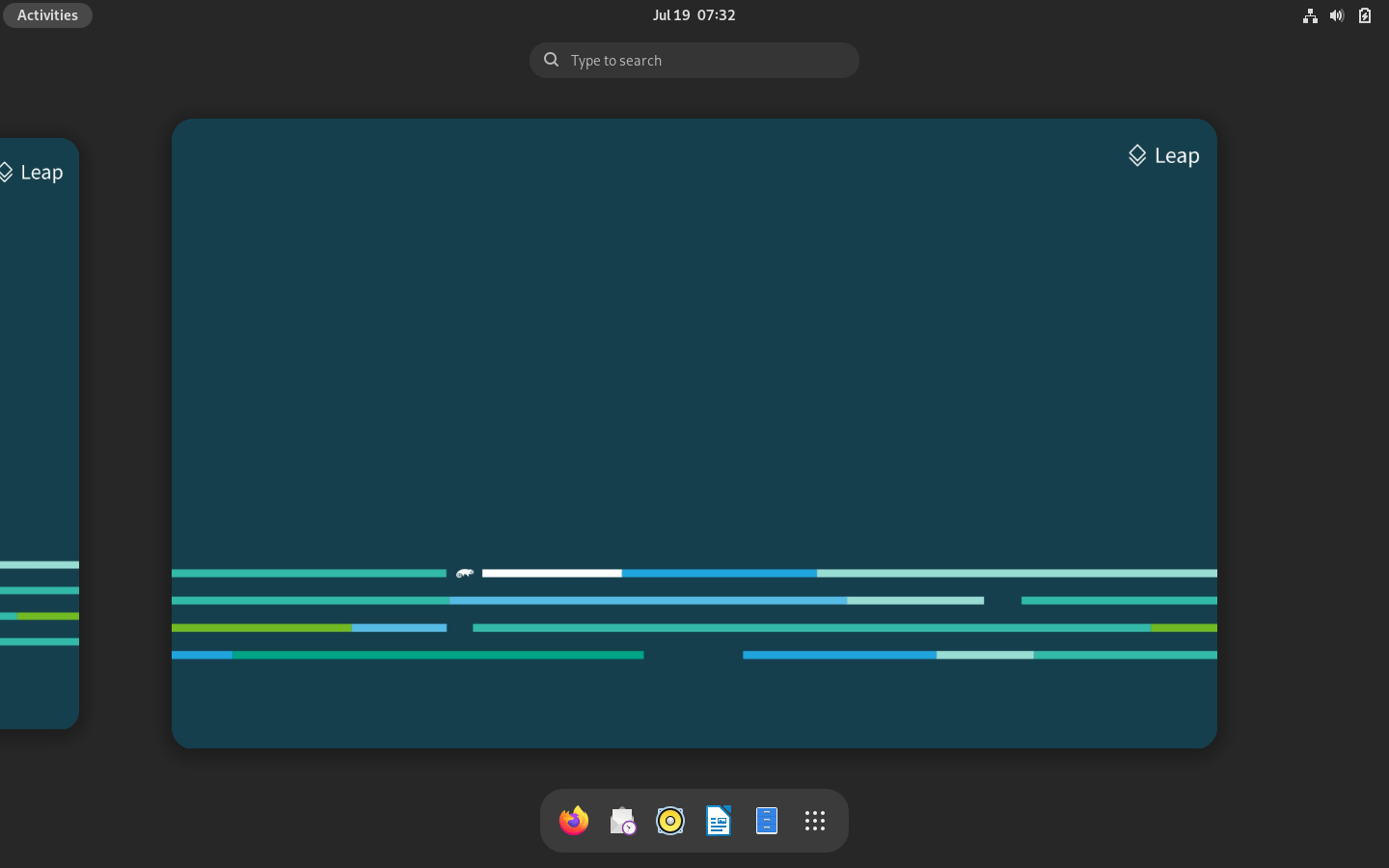
Task: Launch Firefox from the dock
Action: pyautogui.click(x=574, y=821)
